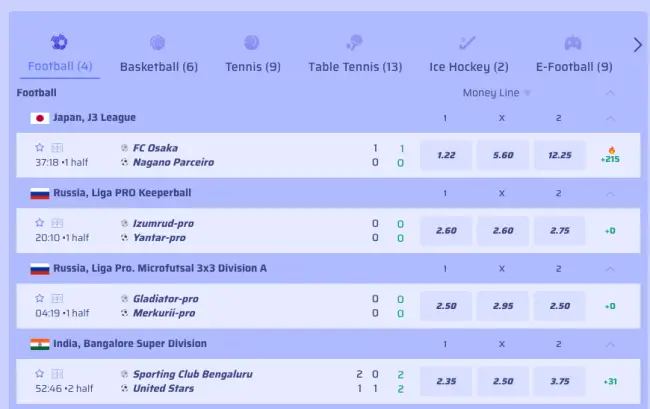This screenshot has height=409, width=650.
Task: Favorite the Izumrud-pro match star
Action: tap(40, 223)
